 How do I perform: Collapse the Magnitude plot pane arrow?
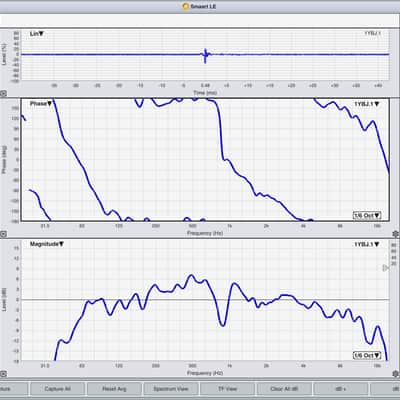coord(3,374)
